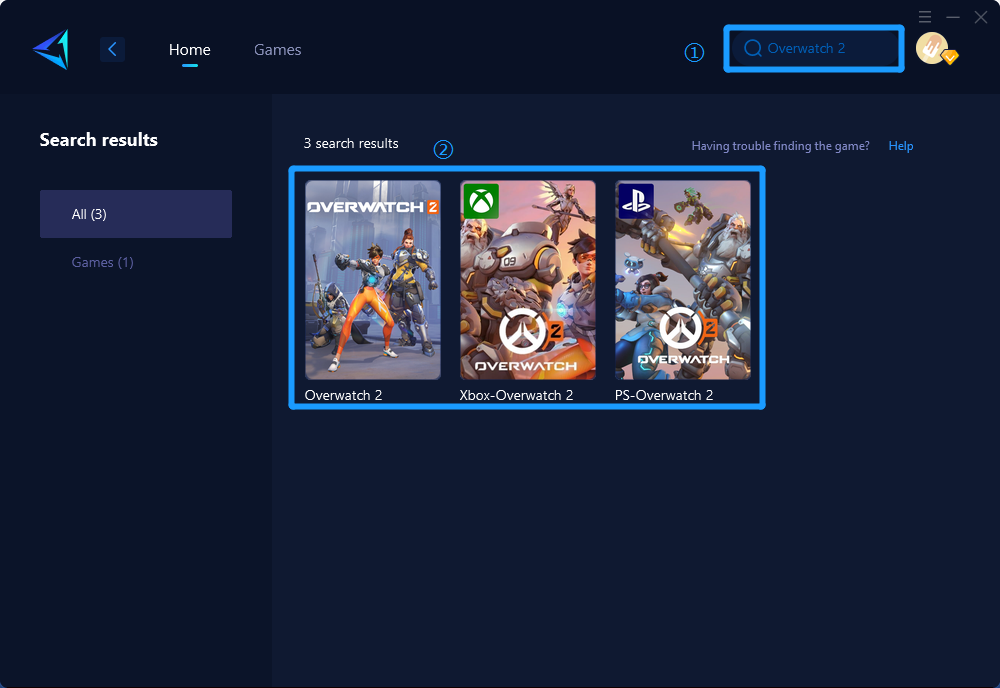Click the "PS-Overwatch 2" title text
Viewport: 1000px width, 688px height.
pyautogui.click(x=664, y=395)
